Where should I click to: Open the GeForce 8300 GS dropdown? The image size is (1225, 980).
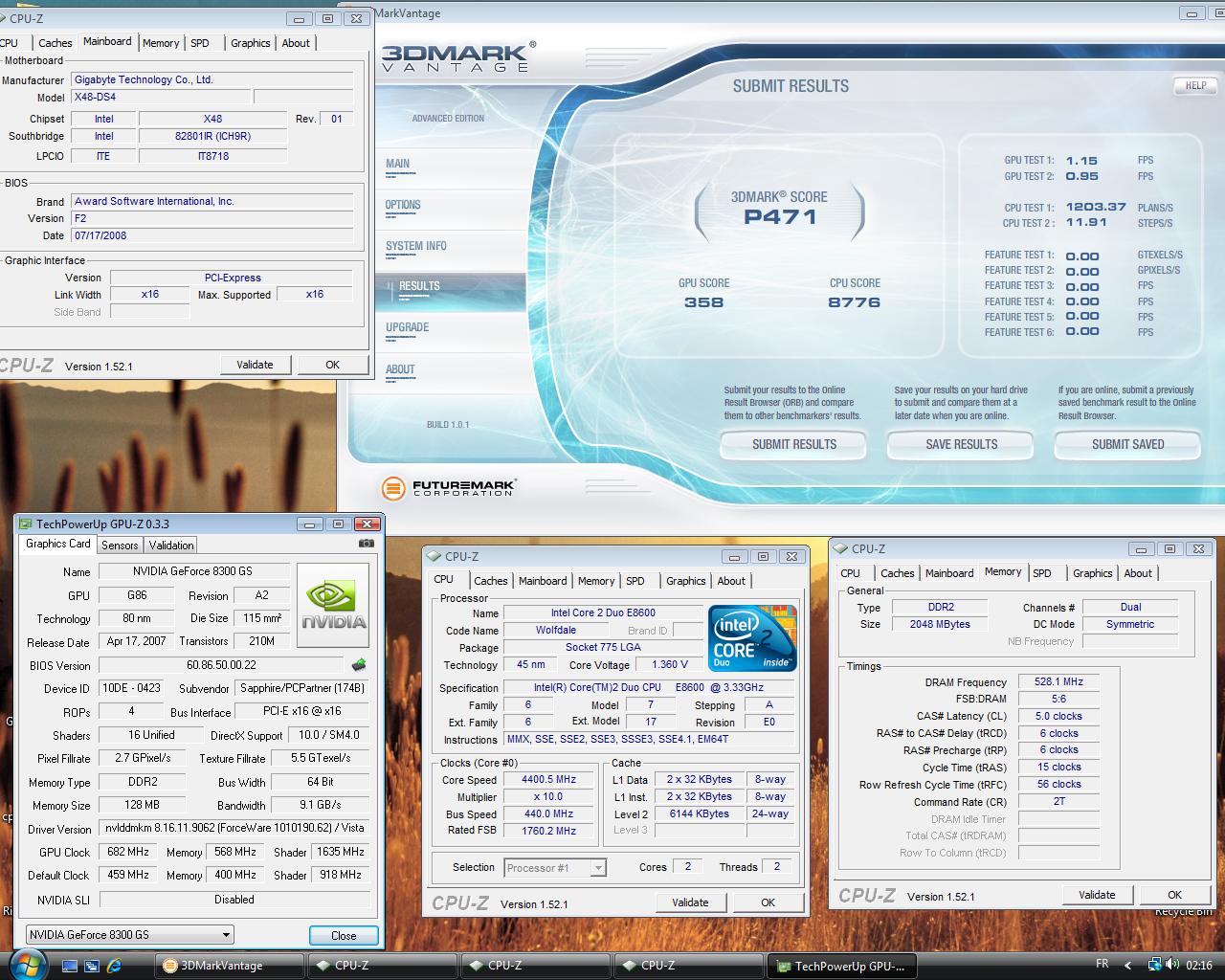(130, 935)
